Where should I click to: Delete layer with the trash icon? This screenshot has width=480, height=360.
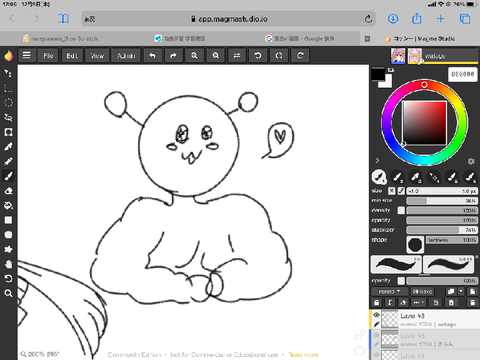[x=472, y=302]
